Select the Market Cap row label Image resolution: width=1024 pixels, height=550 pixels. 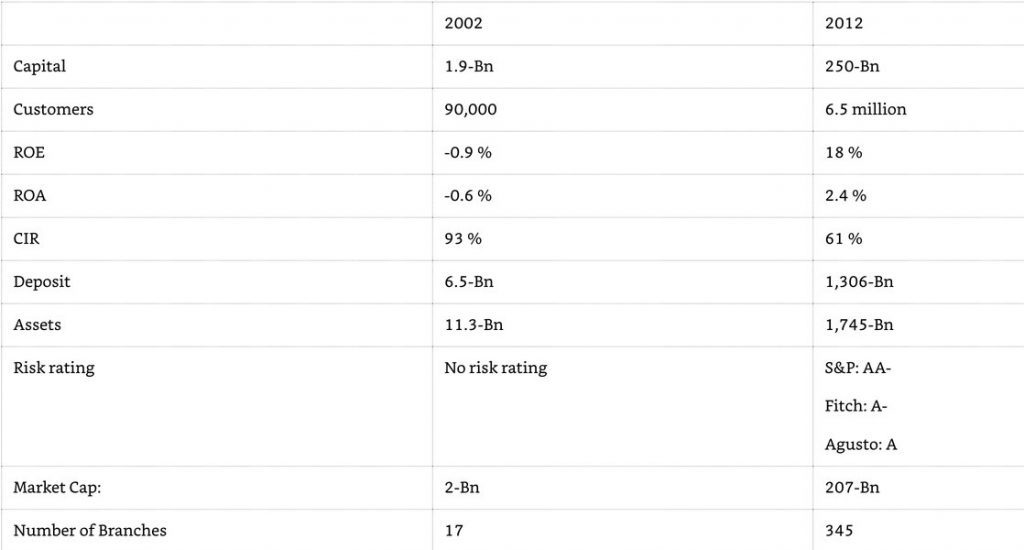point(57,487)
